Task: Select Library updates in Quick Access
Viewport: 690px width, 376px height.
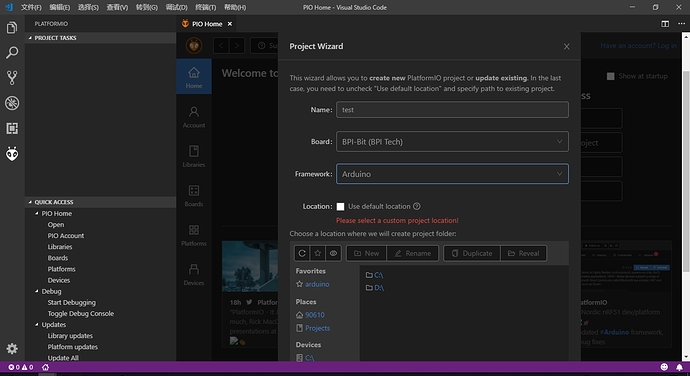Action: click(x=70, y=336)
